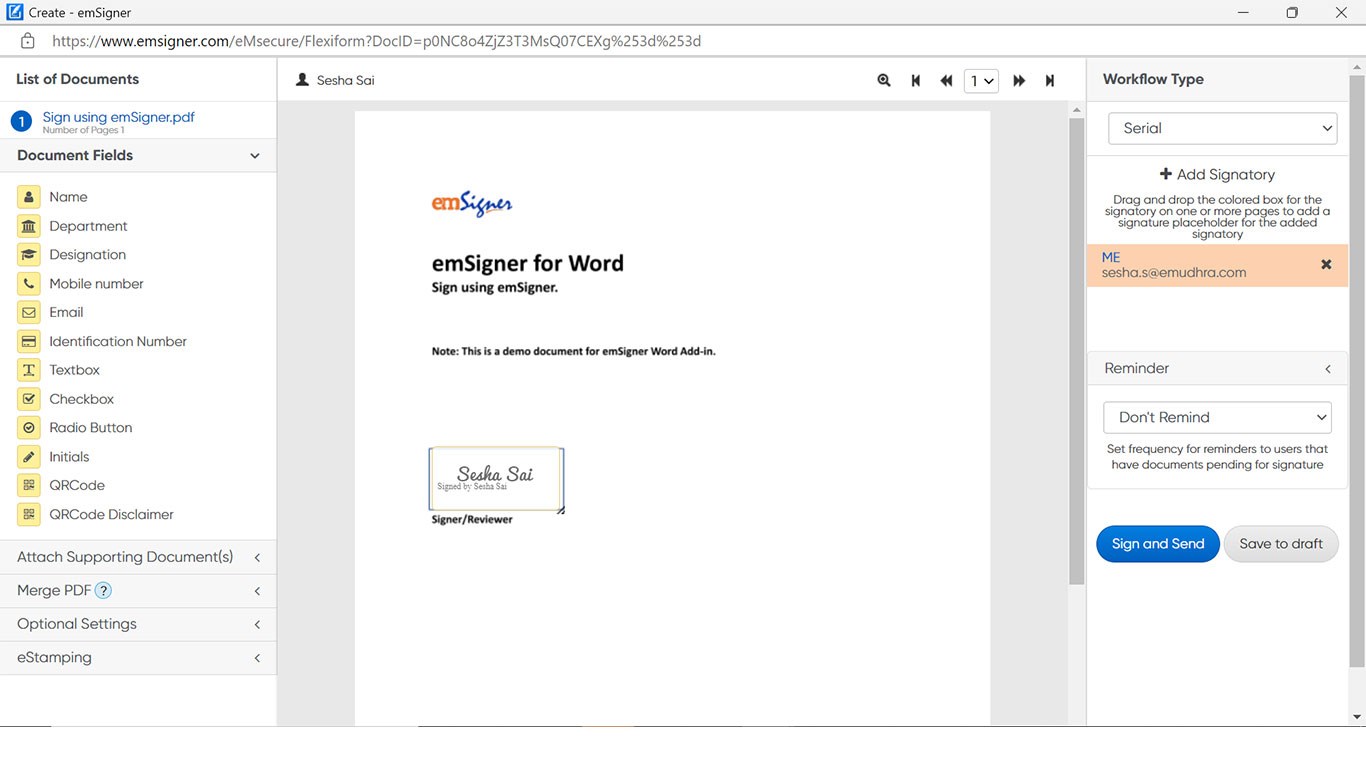Click the document viewer scrollbar up arrow
The height and width of the screenshot is (768, 1366).
click(1077, 110)
